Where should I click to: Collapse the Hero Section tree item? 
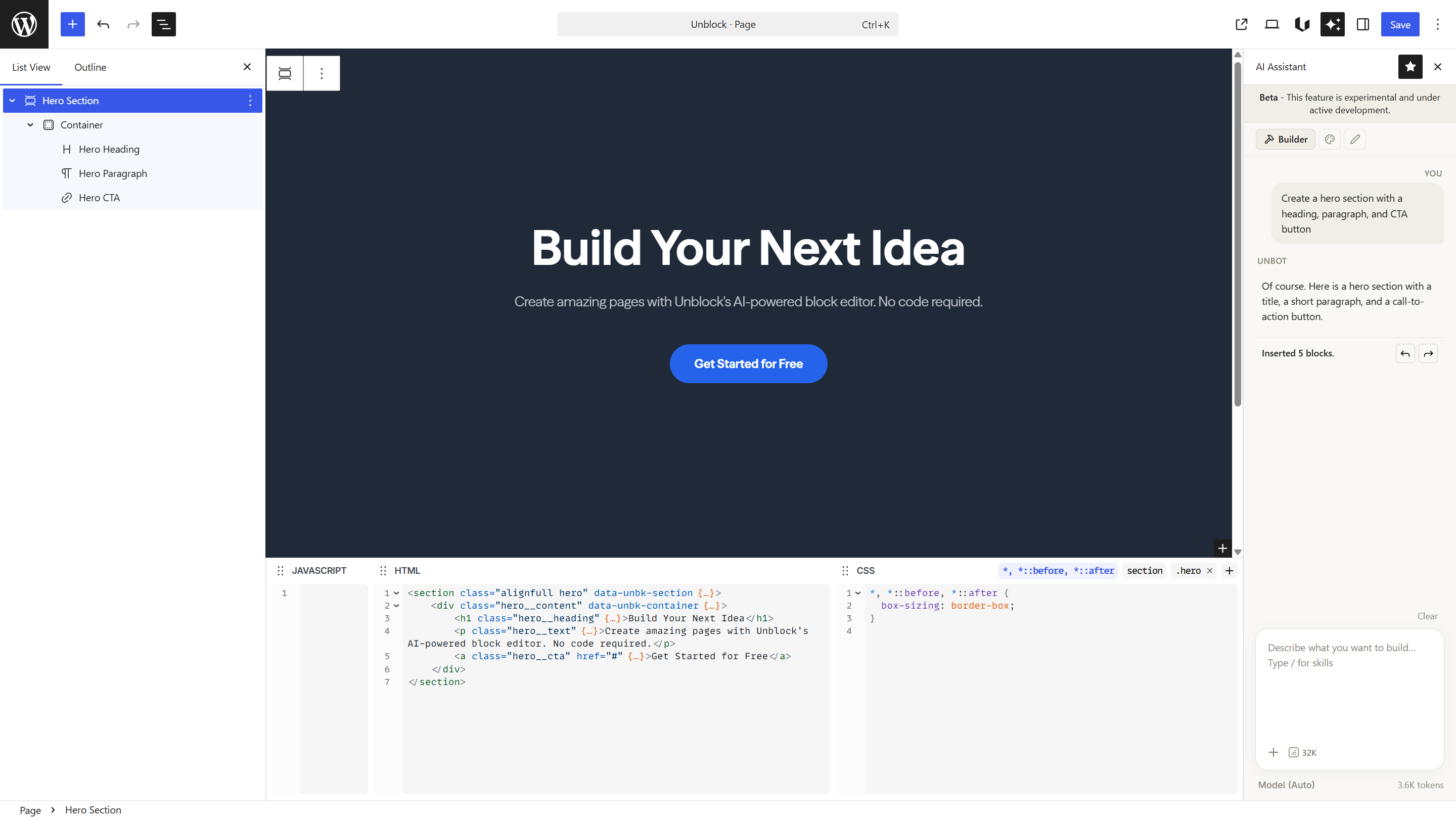coord(12,100)
